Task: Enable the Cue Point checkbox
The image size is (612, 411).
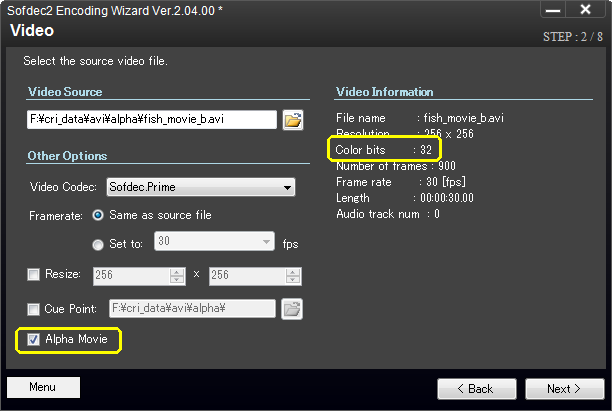Action: tap(34, 309)
